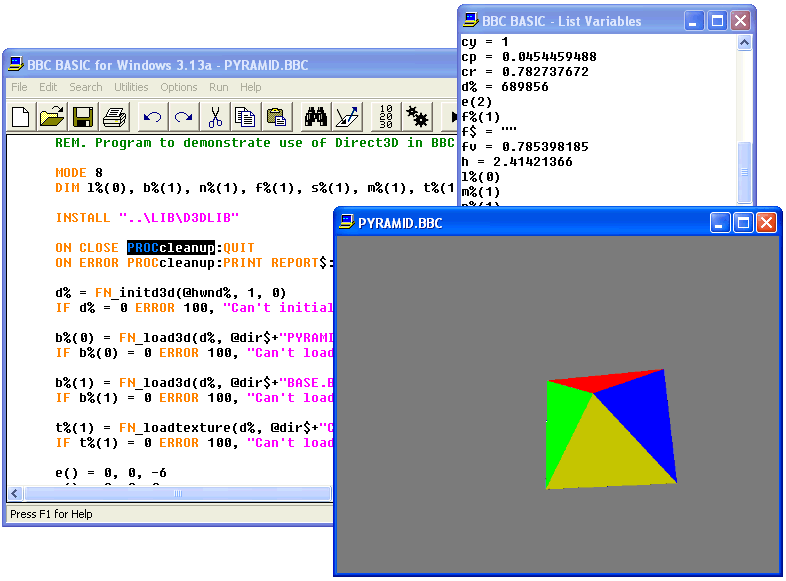This screenshot has width=786, height=581.
Task: Print the program with the printer icon
Action: click(114, 117)
